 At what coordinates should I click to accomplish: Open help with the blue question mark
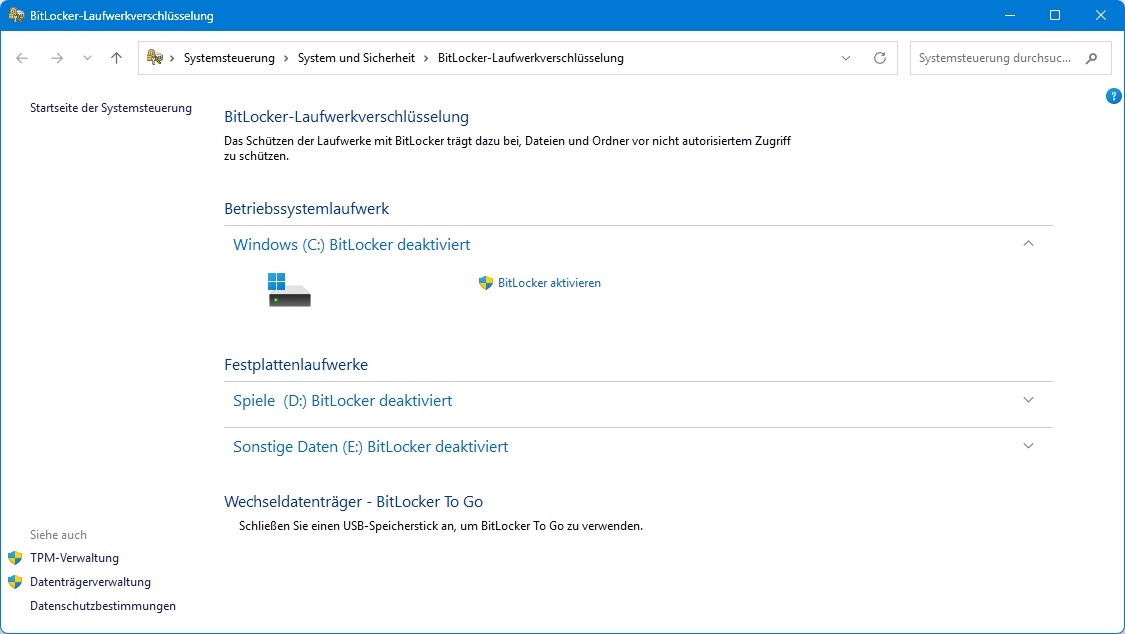tap(1114, 96)
